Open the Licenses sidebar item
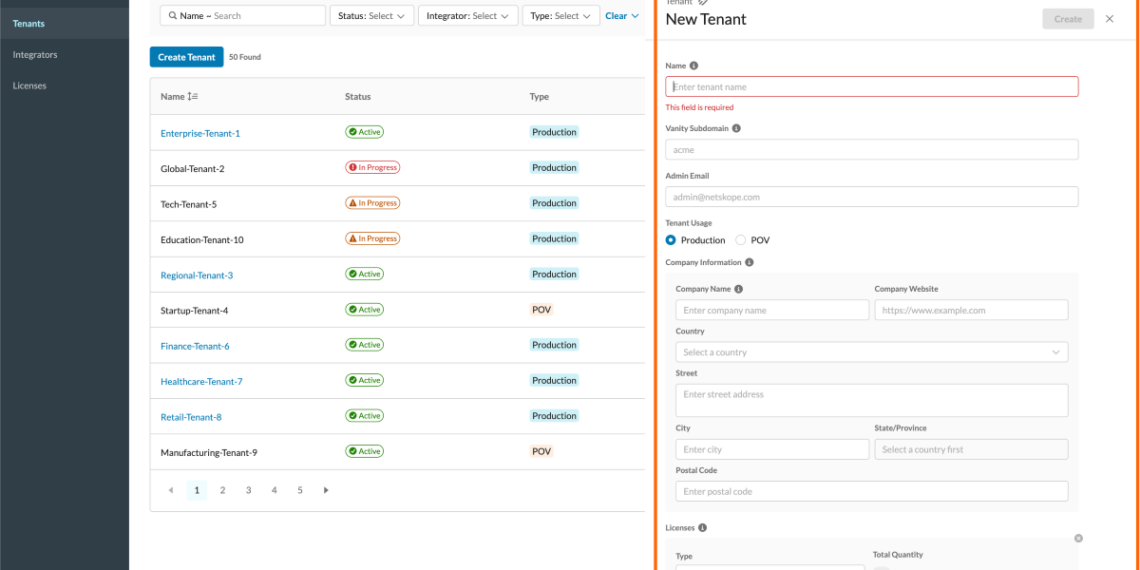The height and width of the screenshot is (570, 1140). click(29, 86)
